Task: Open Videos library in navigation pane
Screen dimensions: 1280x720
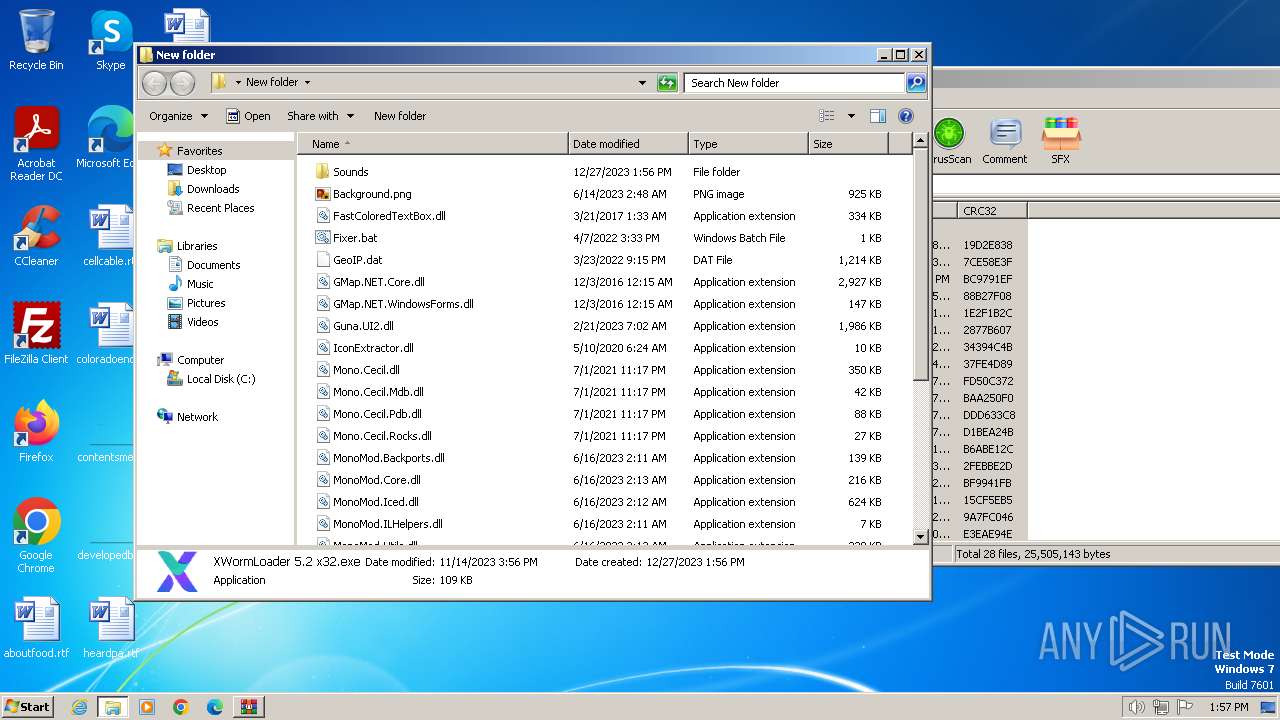Action: [202, 322]
